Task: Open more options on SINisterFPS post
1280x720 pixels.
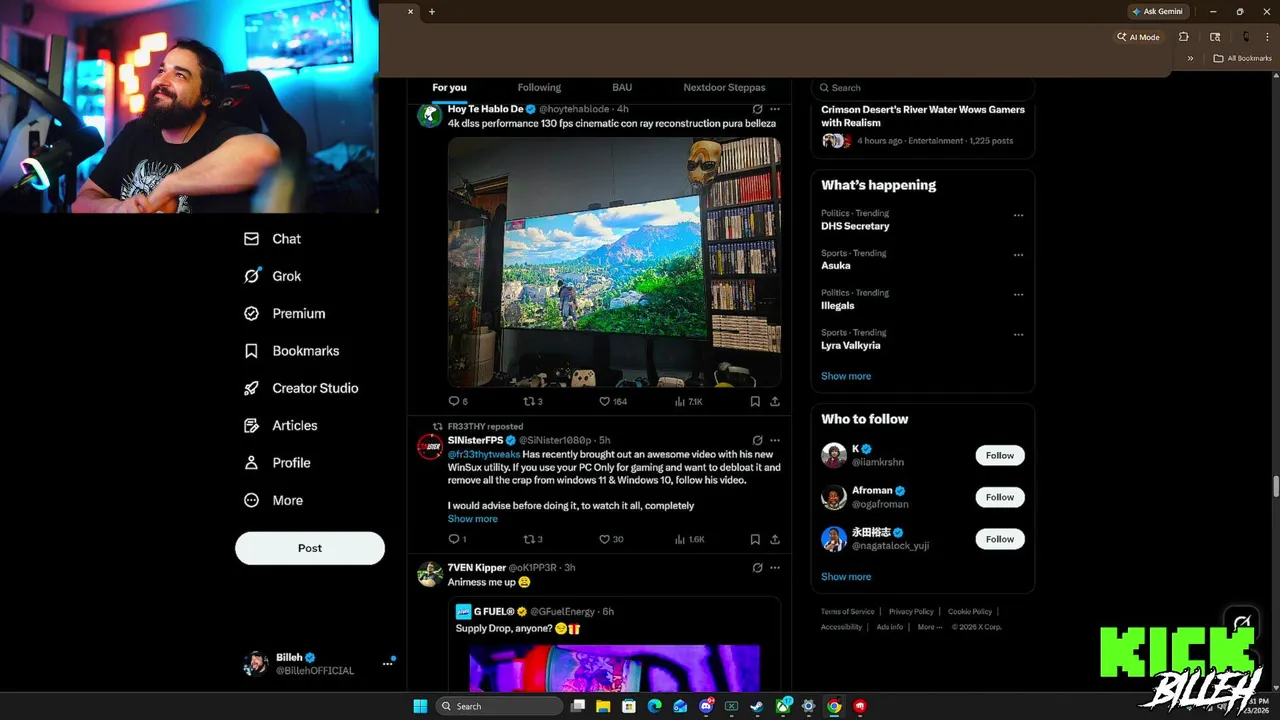Action: tap(774, 440)
